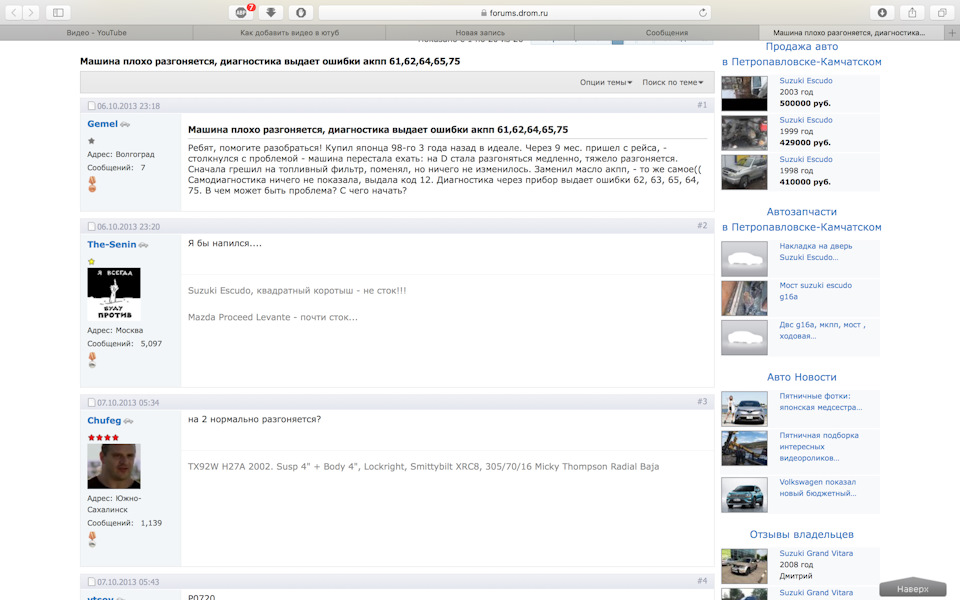The height and width of the screenshot is (600, 960).
Task: Click the post status icon beside 06.10.2013 23:20
Action: coord(91,227)
